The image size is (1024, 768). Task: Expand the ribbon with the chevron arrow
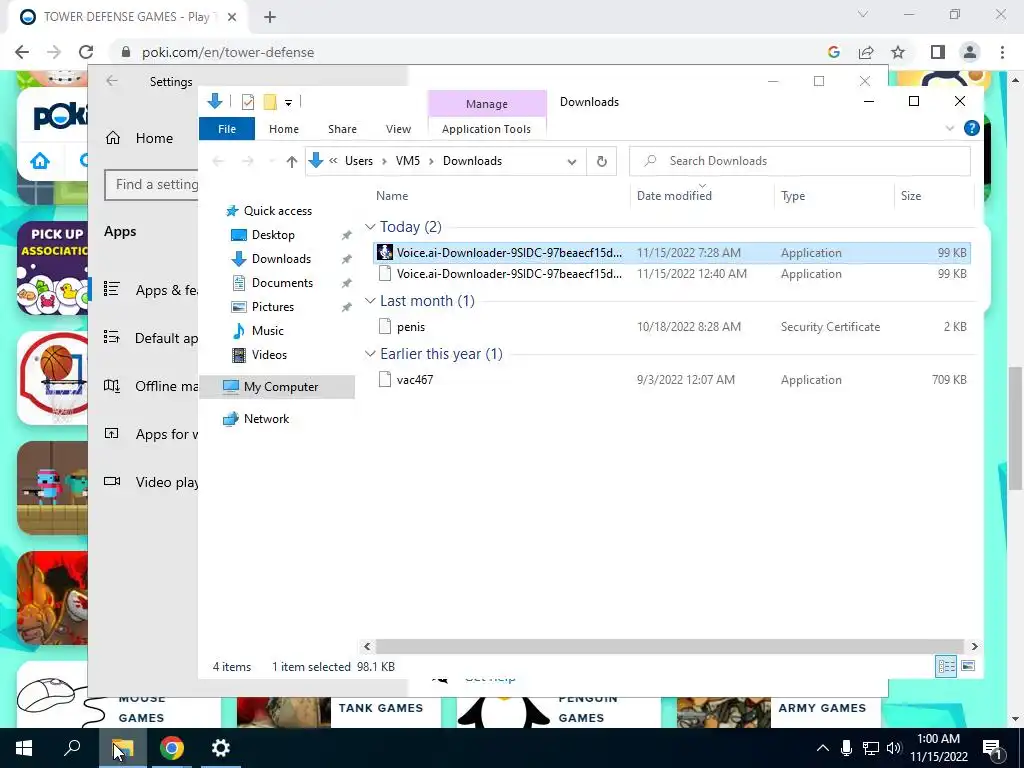(x=950, y=129)
